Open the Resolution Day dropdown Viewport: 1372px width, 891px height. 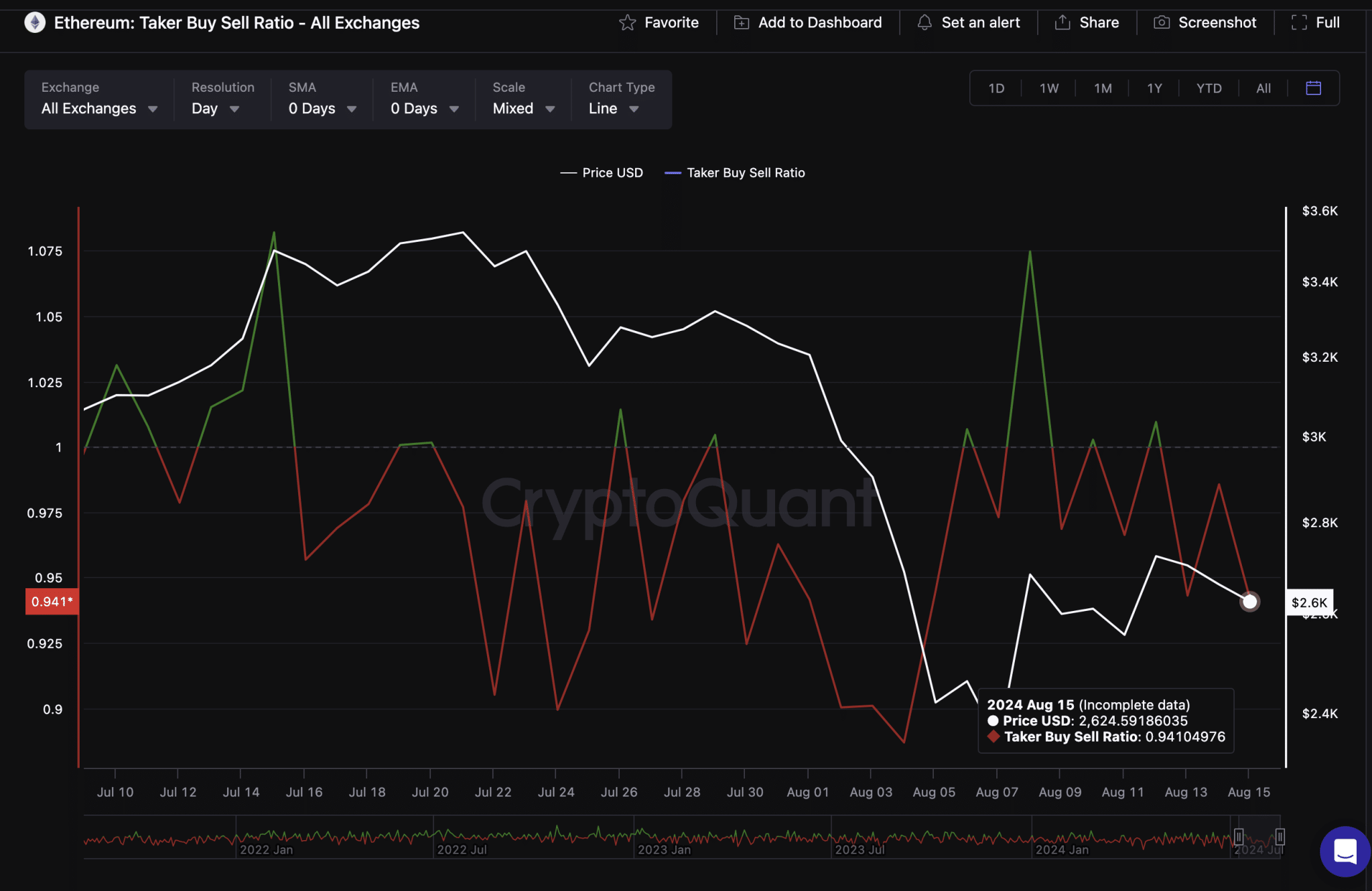point(215,108)
